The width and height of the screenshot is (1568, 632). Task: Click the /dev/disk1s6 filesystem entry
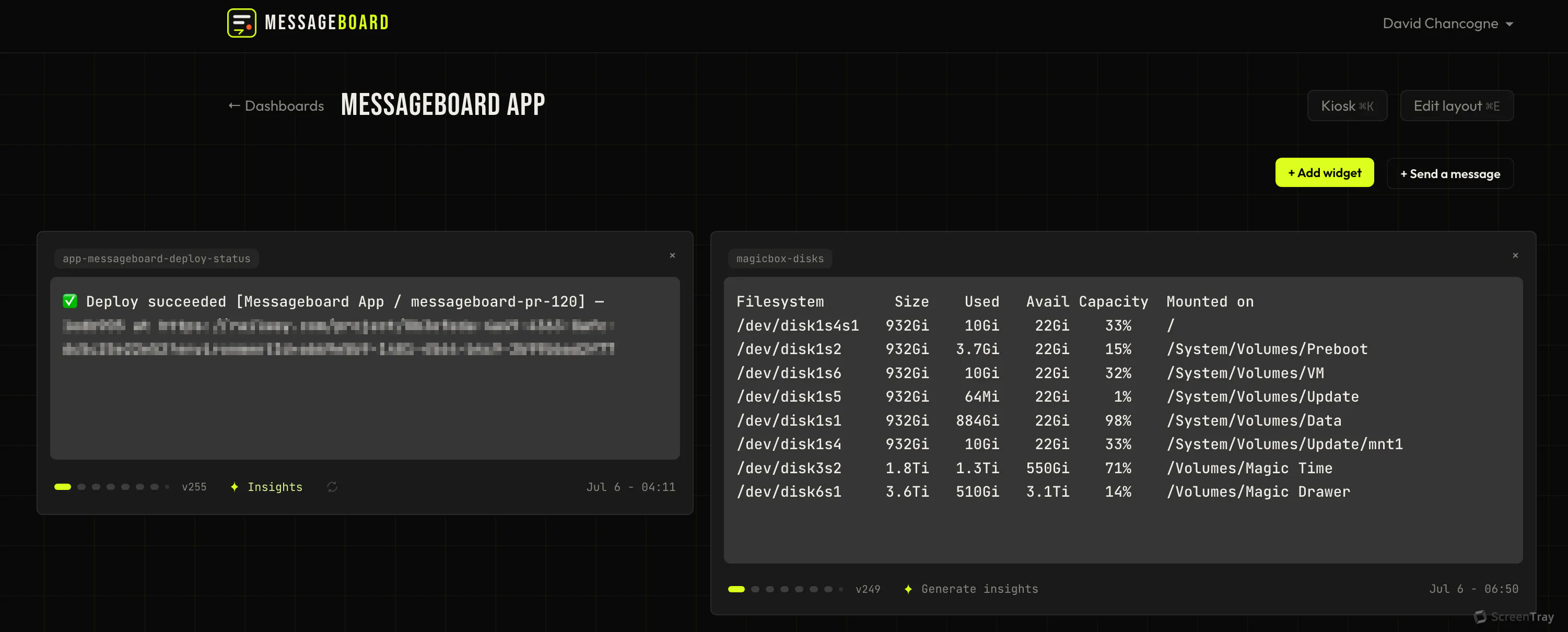(789, 372)
